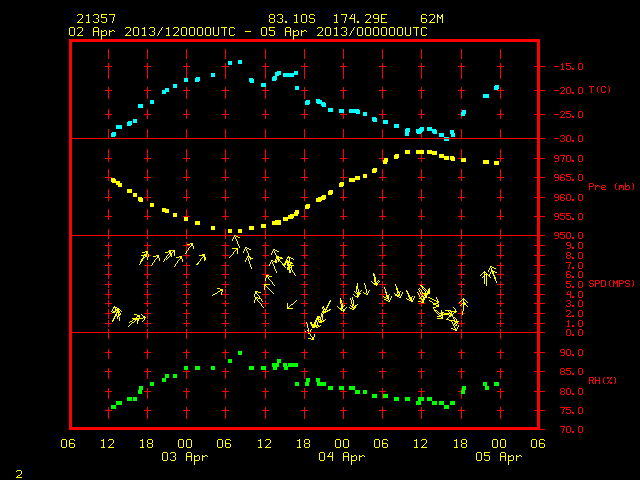Select the 04 Apr date label
Viewport: 640px width, 480px height.
point(341,457)
